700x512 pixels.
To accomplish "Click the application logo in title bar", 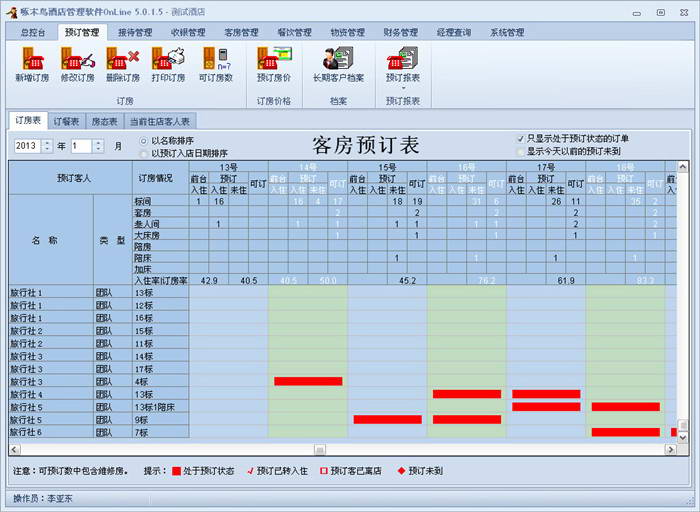I will coord(12,12).
